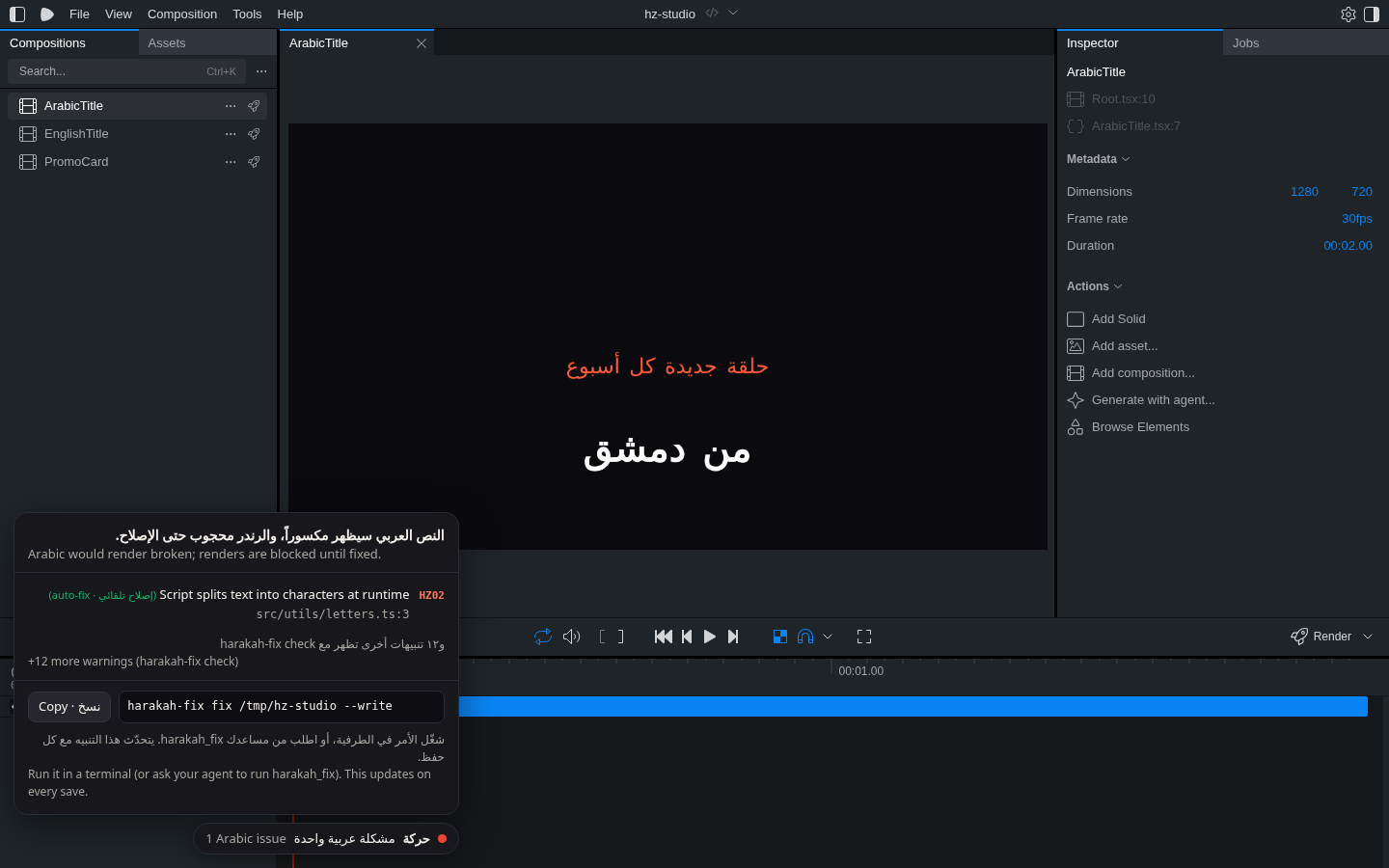
Task: Step back one frame
Action: (x=687, y=637)
